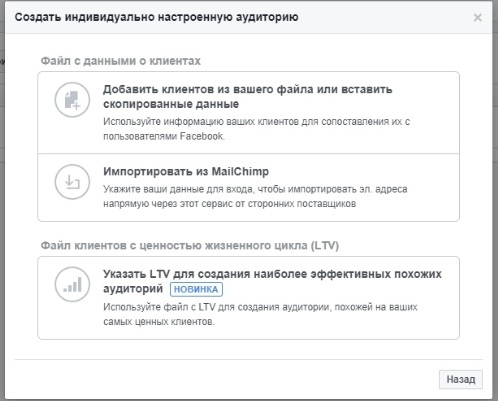Close the custom audience dialog
498x401 pixels.
click(x=478, y=17)
